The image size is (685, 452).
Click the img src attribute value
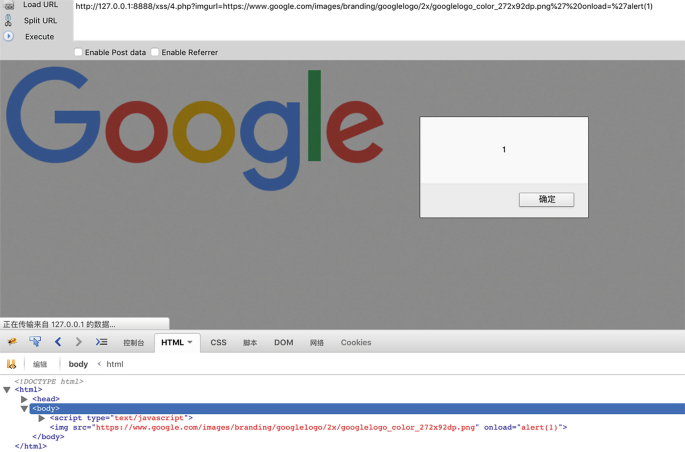(x=285, y=428)
